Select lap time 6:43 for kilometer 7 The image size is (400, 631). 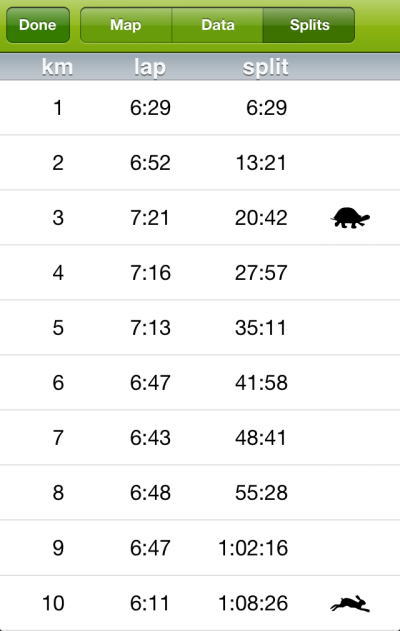150,437
